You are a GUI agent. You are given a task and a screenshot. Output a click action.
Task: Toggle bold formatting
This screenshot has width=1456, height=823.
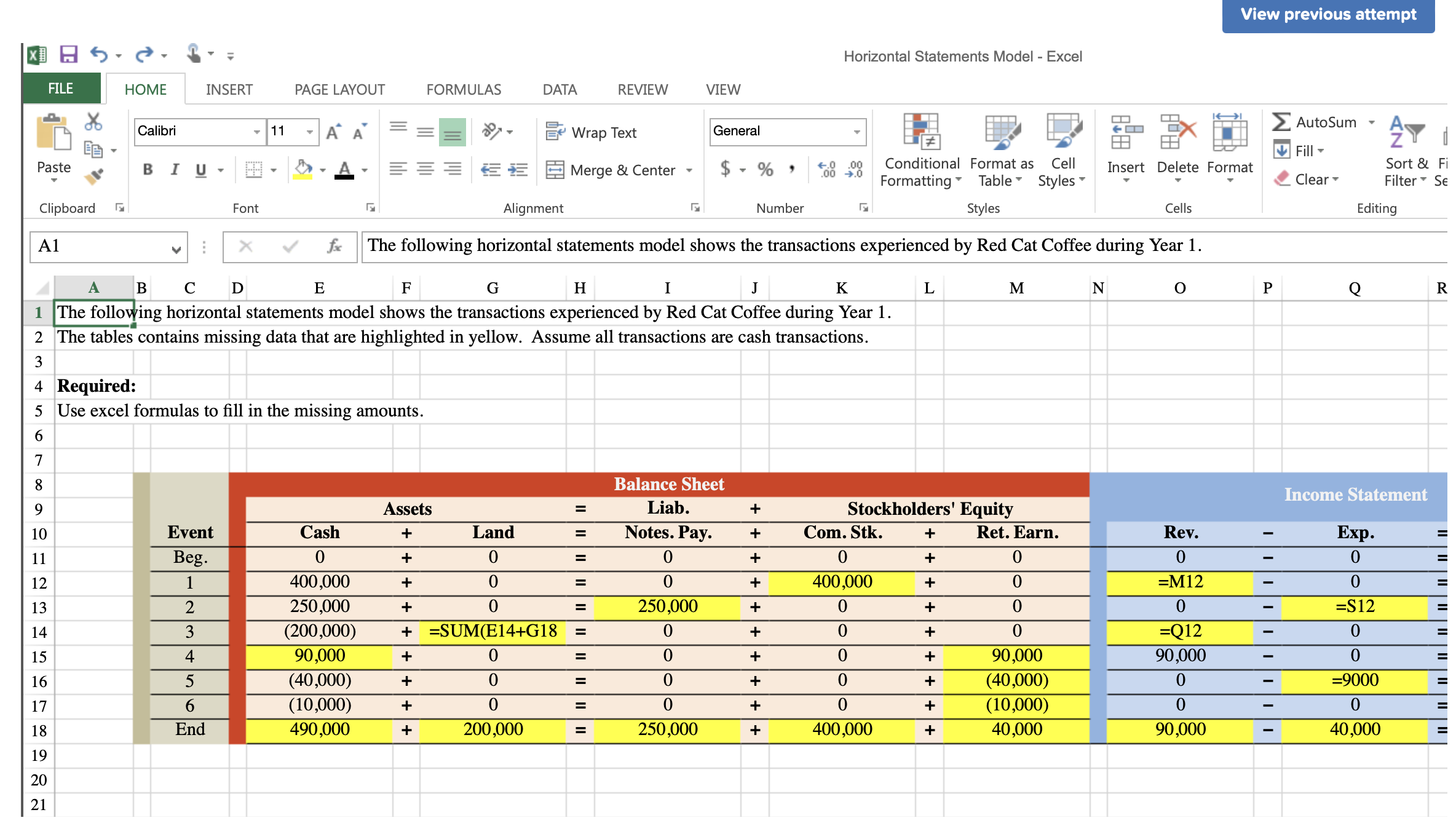[148, 170]
